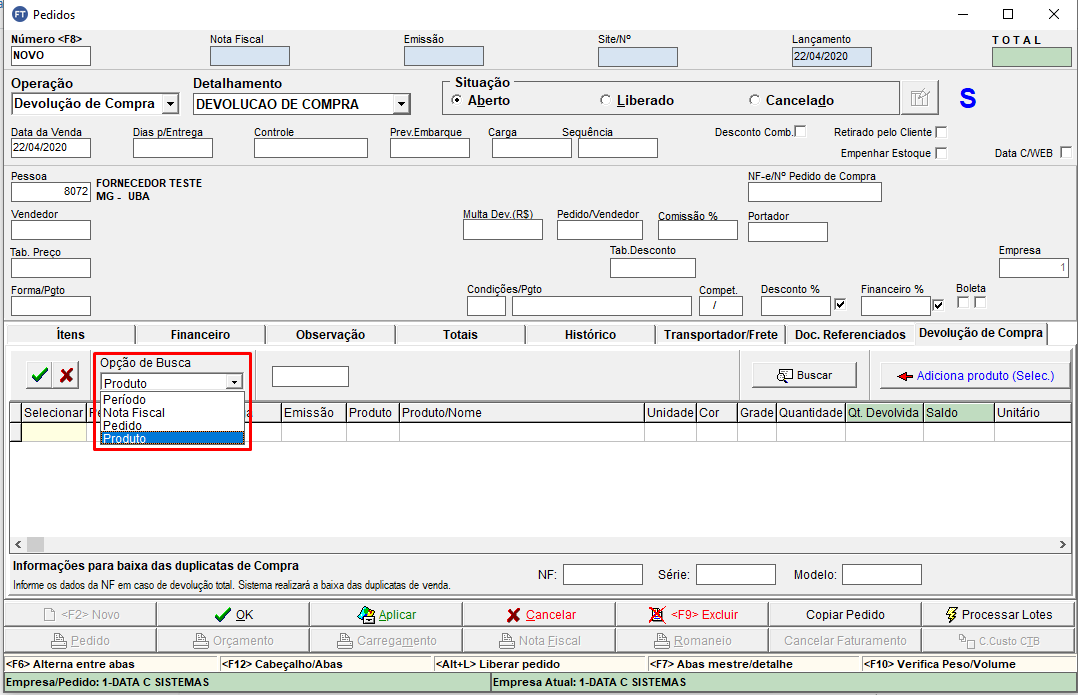This screenshot has width=1078, height=695.
Task: Click the green checkmark confirm icon
Action: (40, 375)
